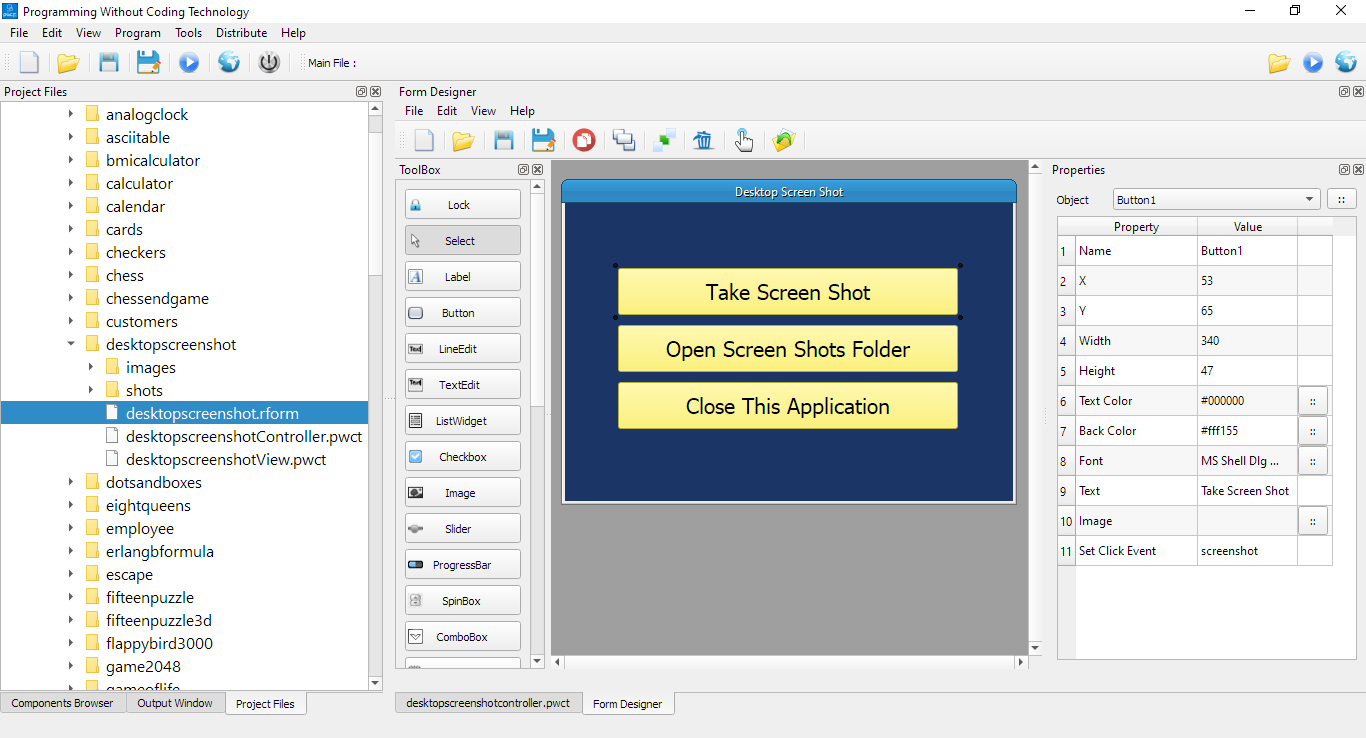Screen dimensions: 1366x738
Task: Click the blue Run play icon in main toolbar
Action: [x=189, y=63]
